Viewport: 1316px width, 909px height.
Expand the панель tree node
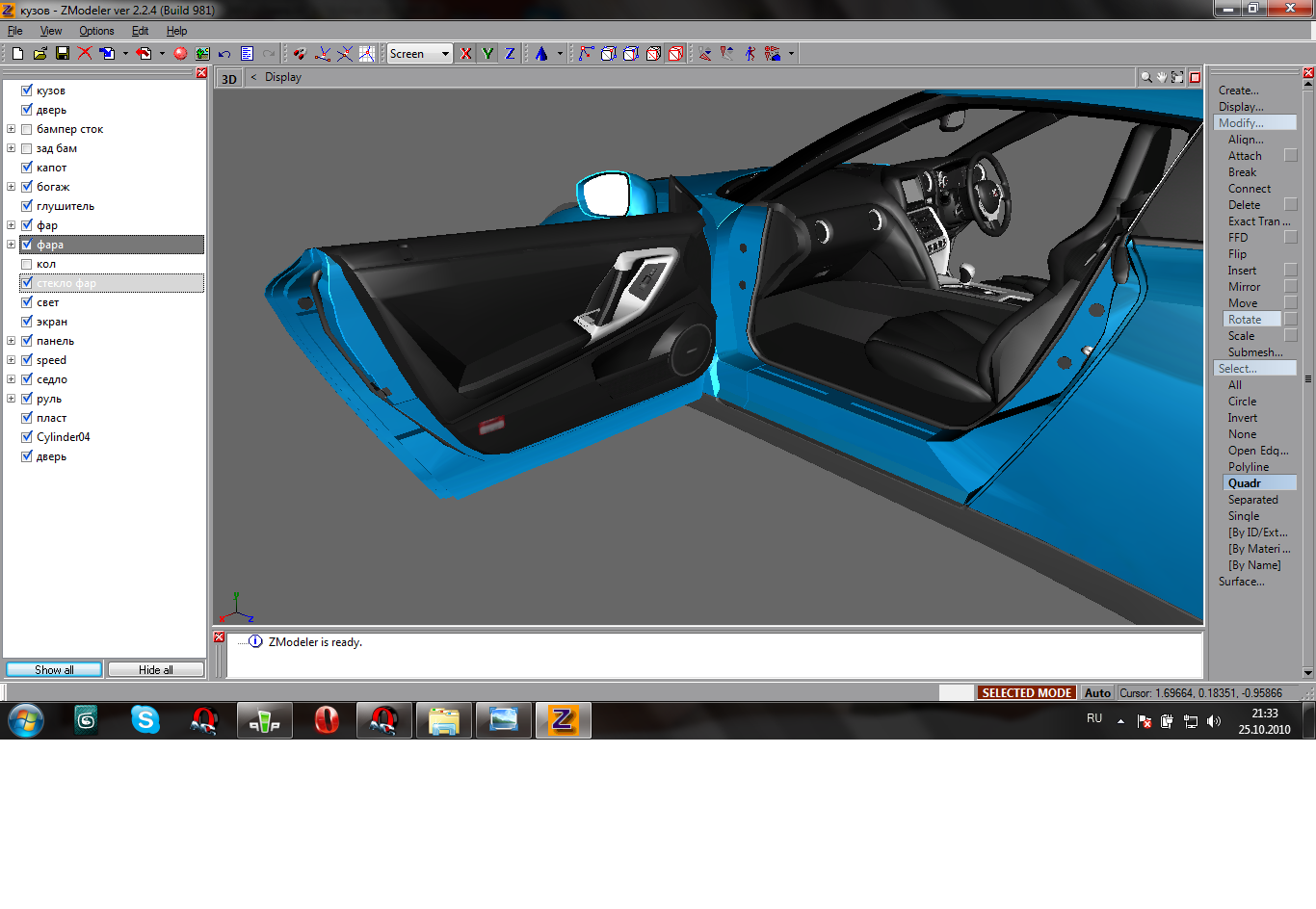pos(12,341)
